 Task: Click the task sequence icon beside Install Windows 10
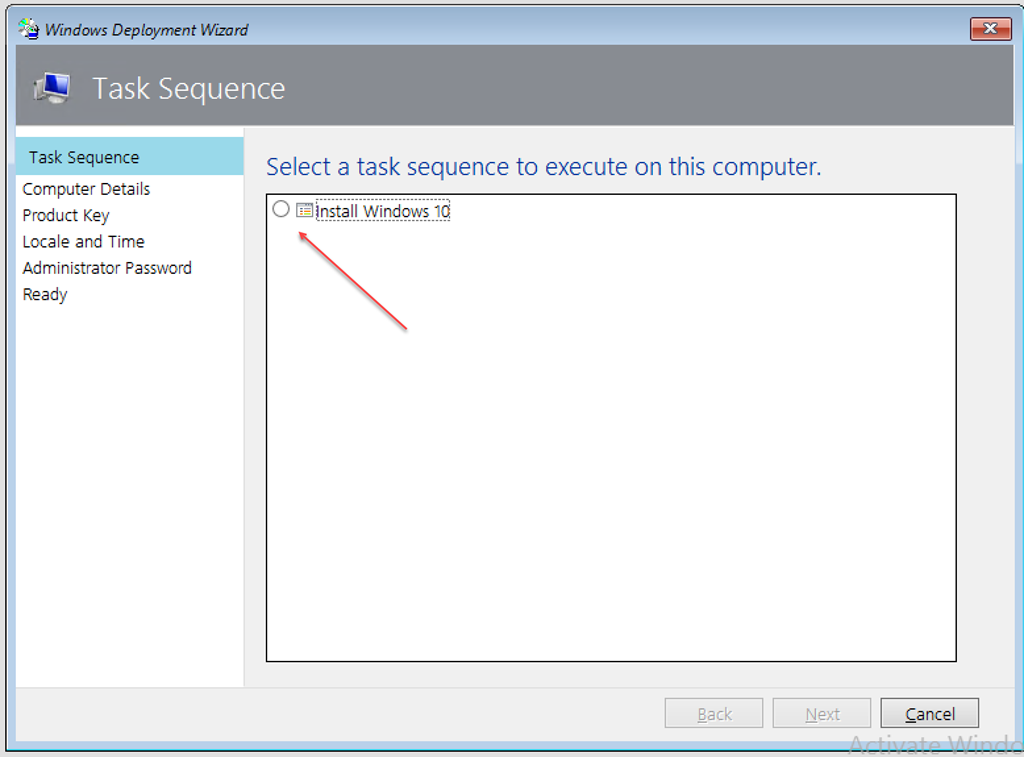pos(305,211)
